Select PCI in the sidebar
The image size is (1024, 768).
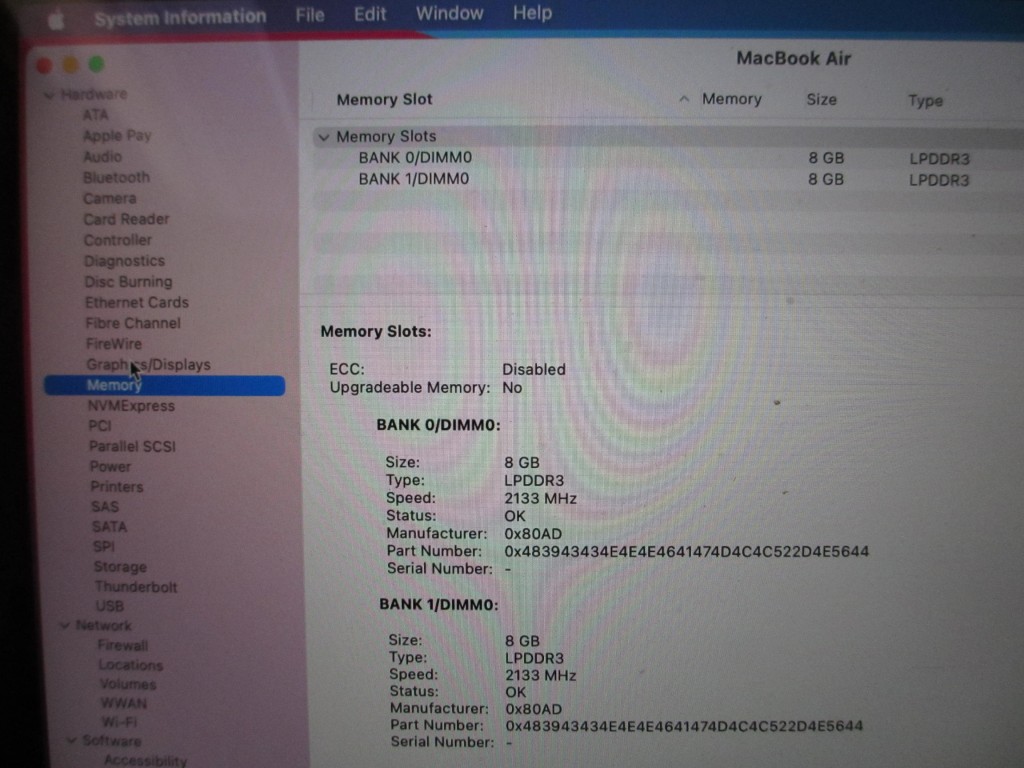click(100, 426)
